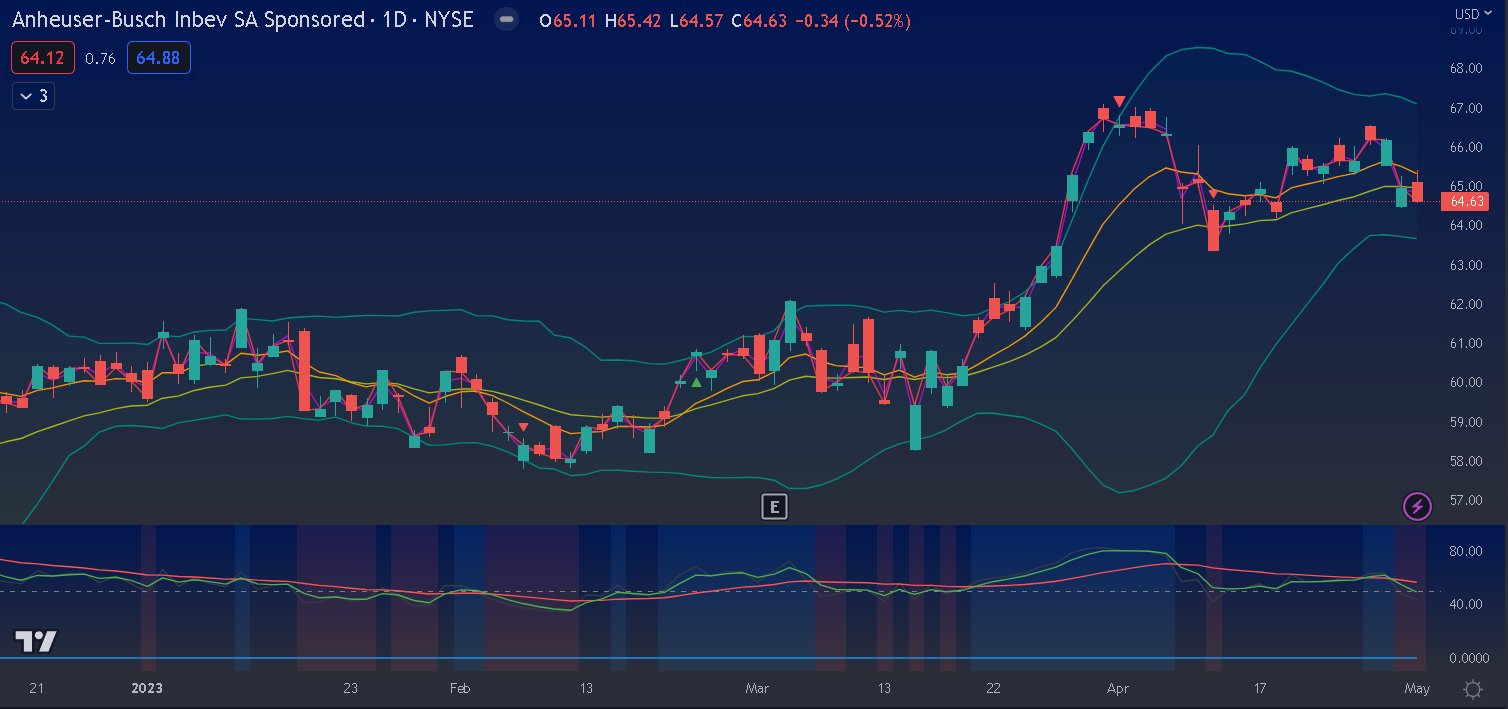Click the 80.00 indicator axis label

coord(1466,551)
